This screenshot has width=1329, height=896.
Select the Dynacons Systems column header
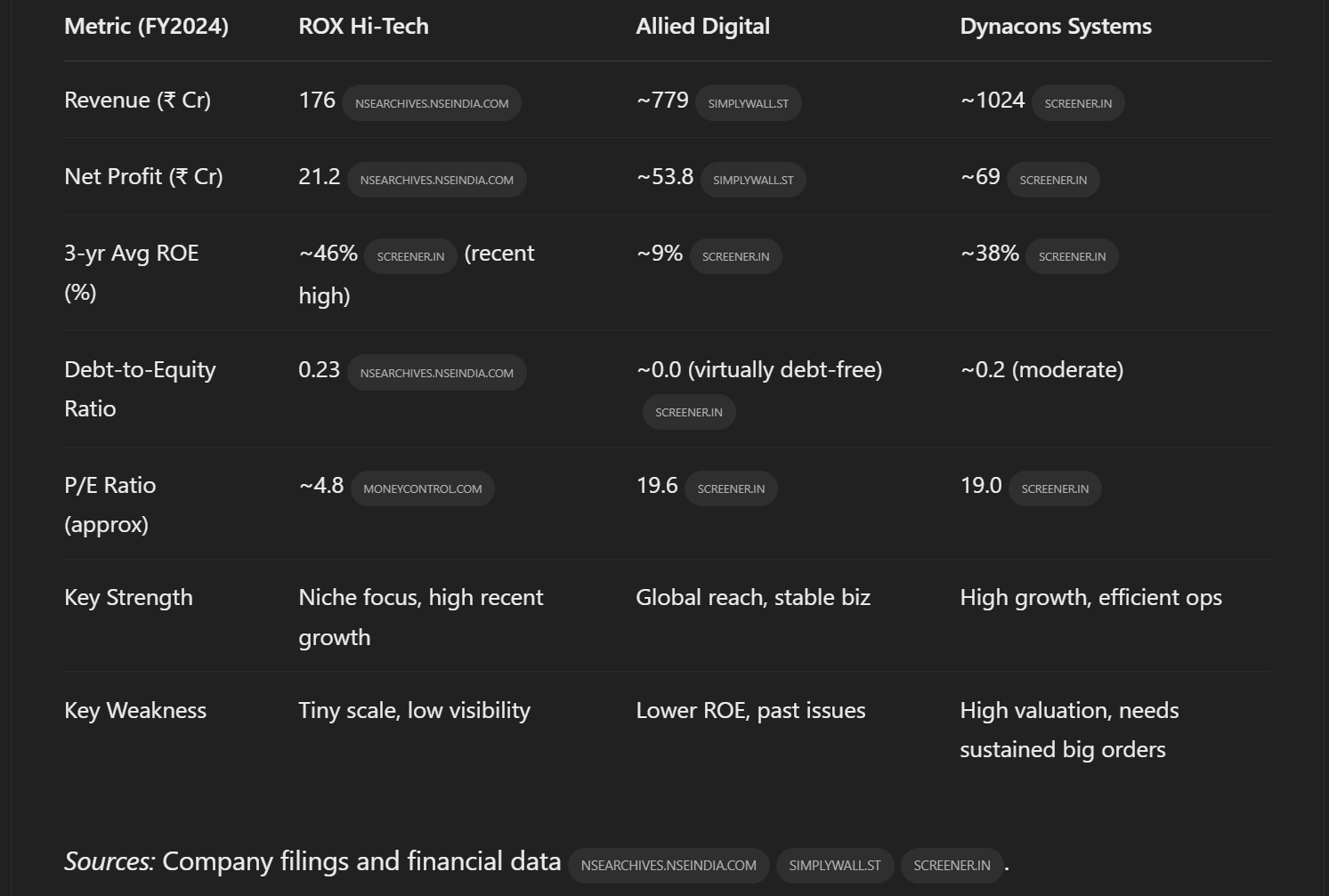1056,27
